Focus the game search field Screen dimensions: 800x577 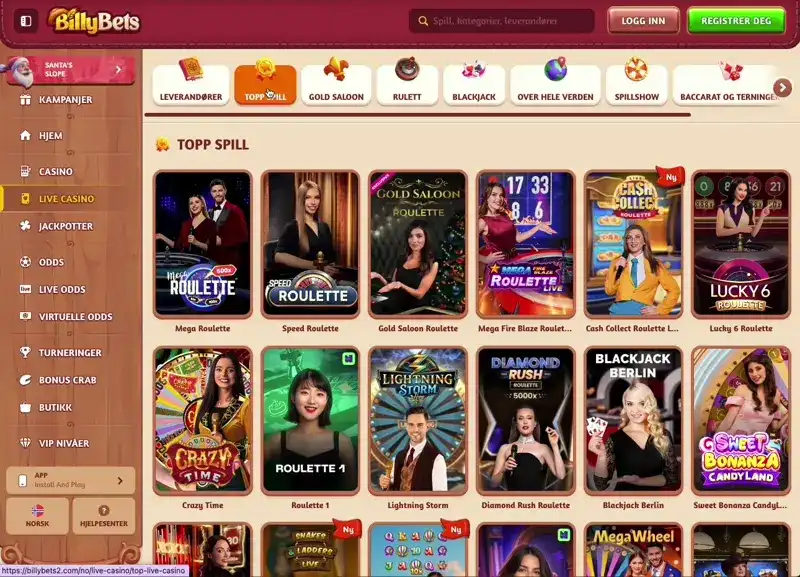502,21
